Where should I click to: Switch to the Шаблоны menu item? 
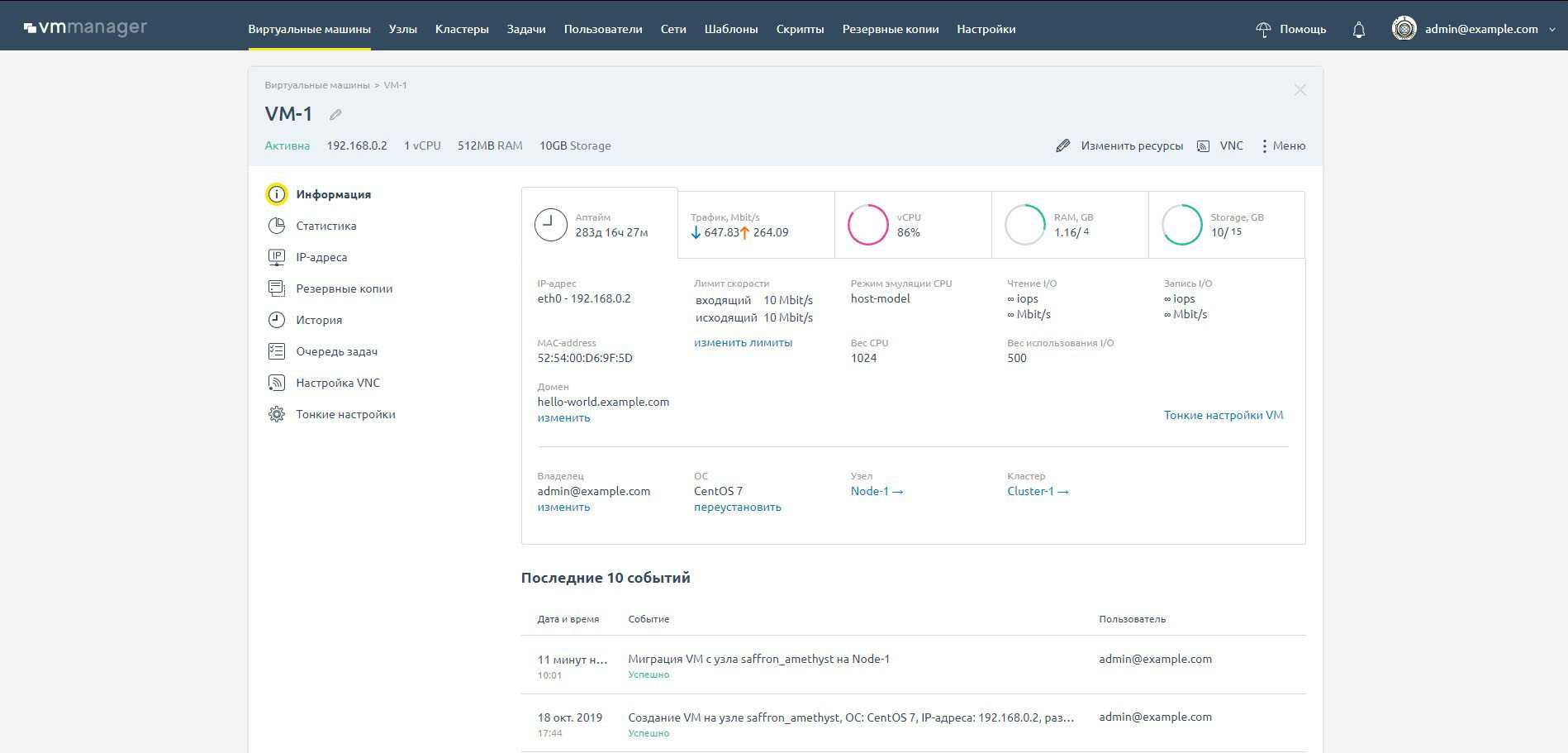point(730,29)
